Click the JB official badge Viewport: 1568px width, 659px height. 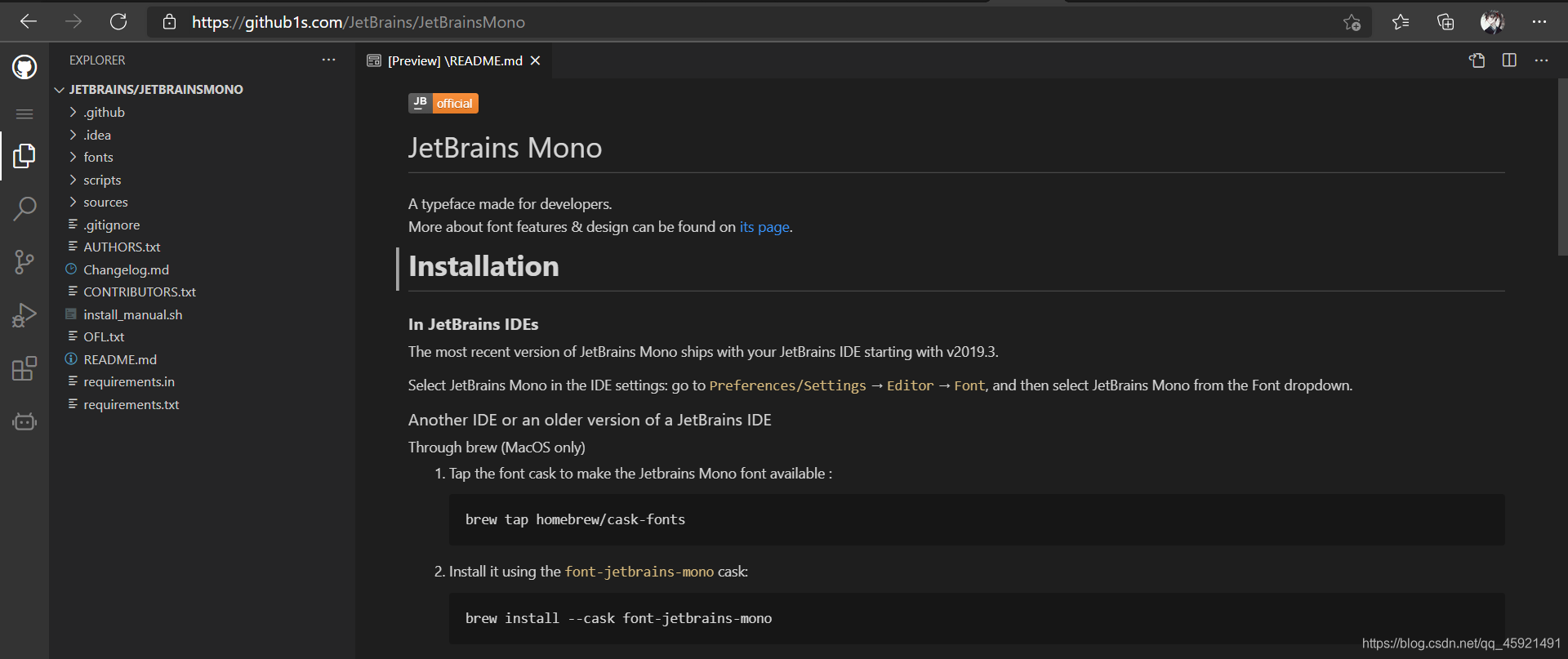pyautogui.click(x=443, y=103)
